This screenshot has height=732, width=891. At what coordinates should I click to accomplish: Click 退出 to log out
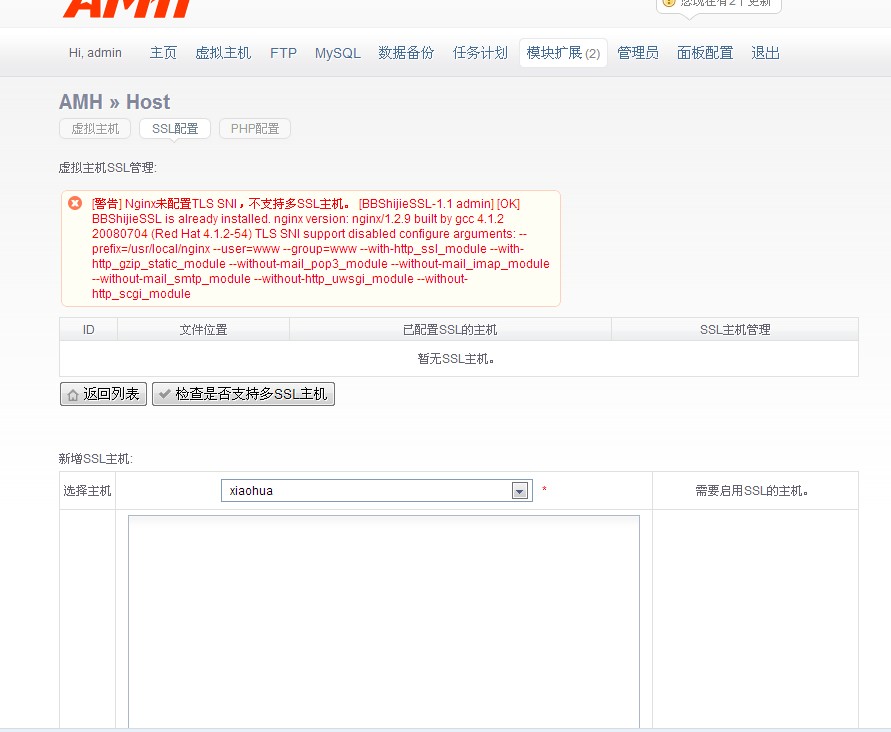tap(765, 53)
